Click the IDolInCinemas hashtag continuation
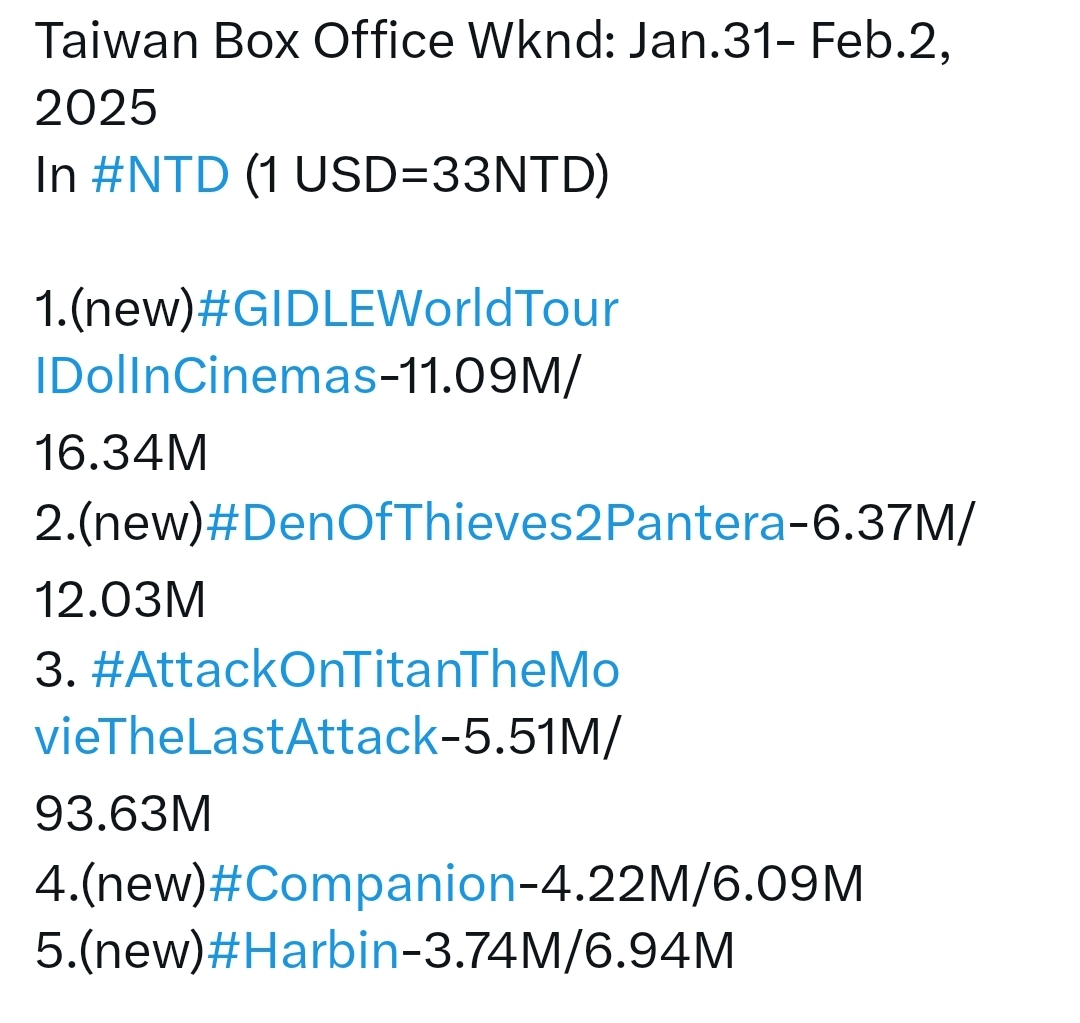 point(205,378)
